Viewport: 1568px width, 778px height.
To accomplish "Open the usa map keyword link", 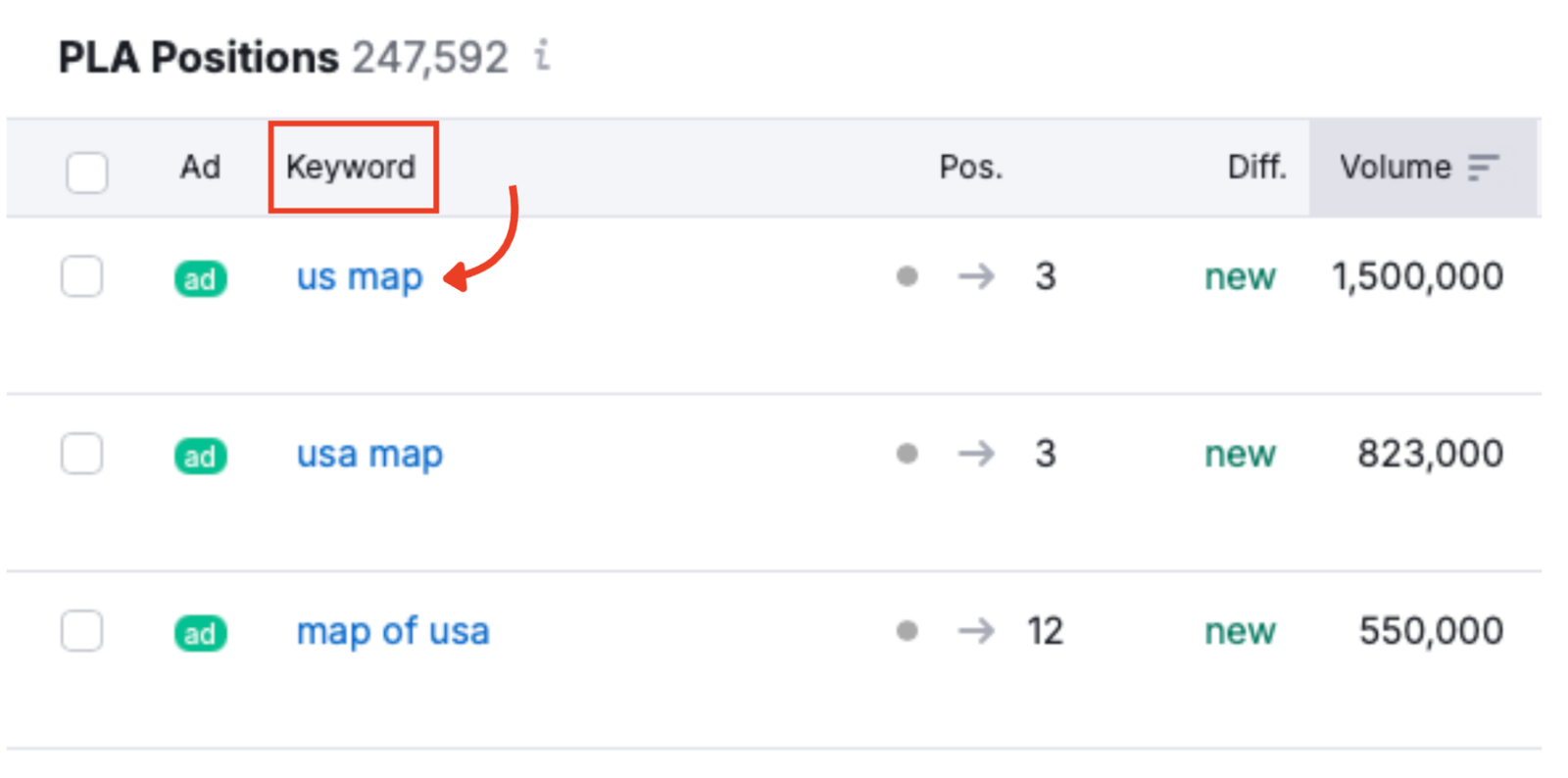I will pos(369,455).
